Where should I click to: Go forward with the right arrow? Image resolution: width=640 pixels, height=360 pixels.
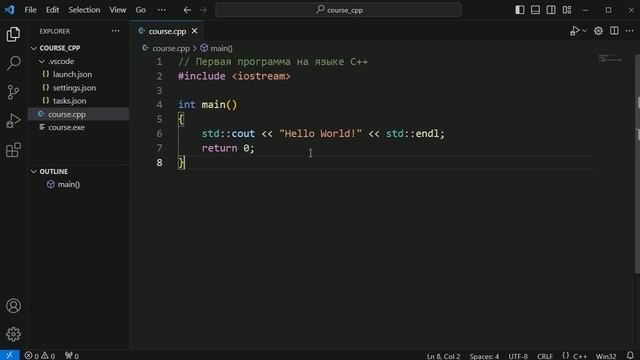[x=203, y=10]
